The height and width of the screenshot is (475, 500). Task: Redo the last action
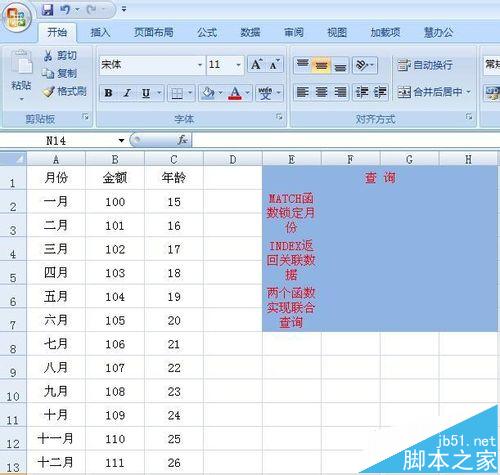(x=91, y=10)
